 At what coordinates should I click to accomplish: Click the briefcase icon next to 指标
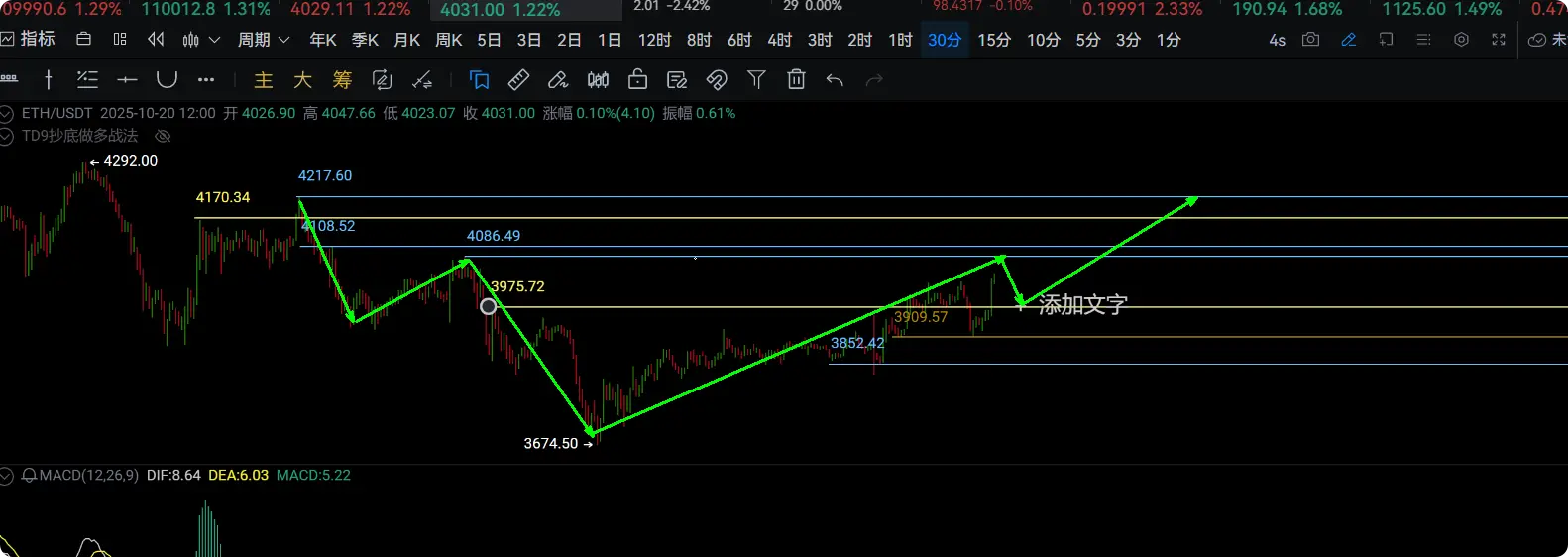pyautogui.click(x=84, y=40)
